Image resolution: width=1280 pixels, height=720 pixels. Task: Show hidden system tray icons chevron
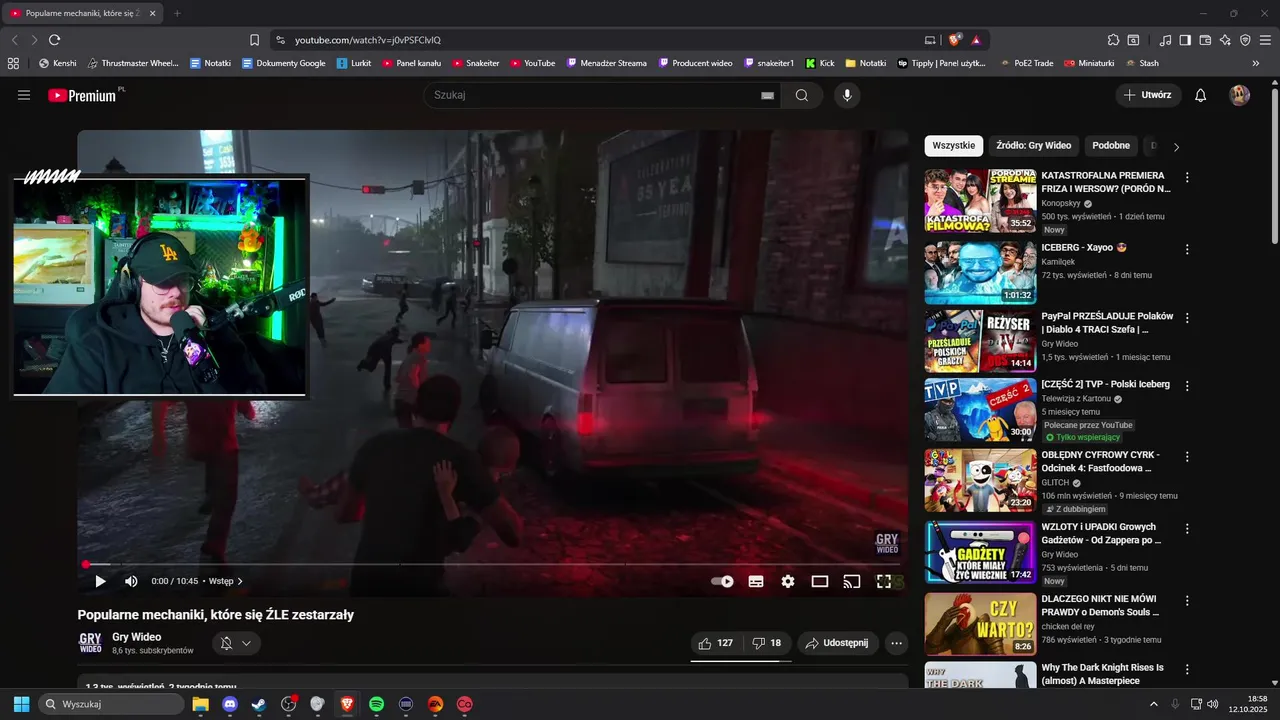1155,704
